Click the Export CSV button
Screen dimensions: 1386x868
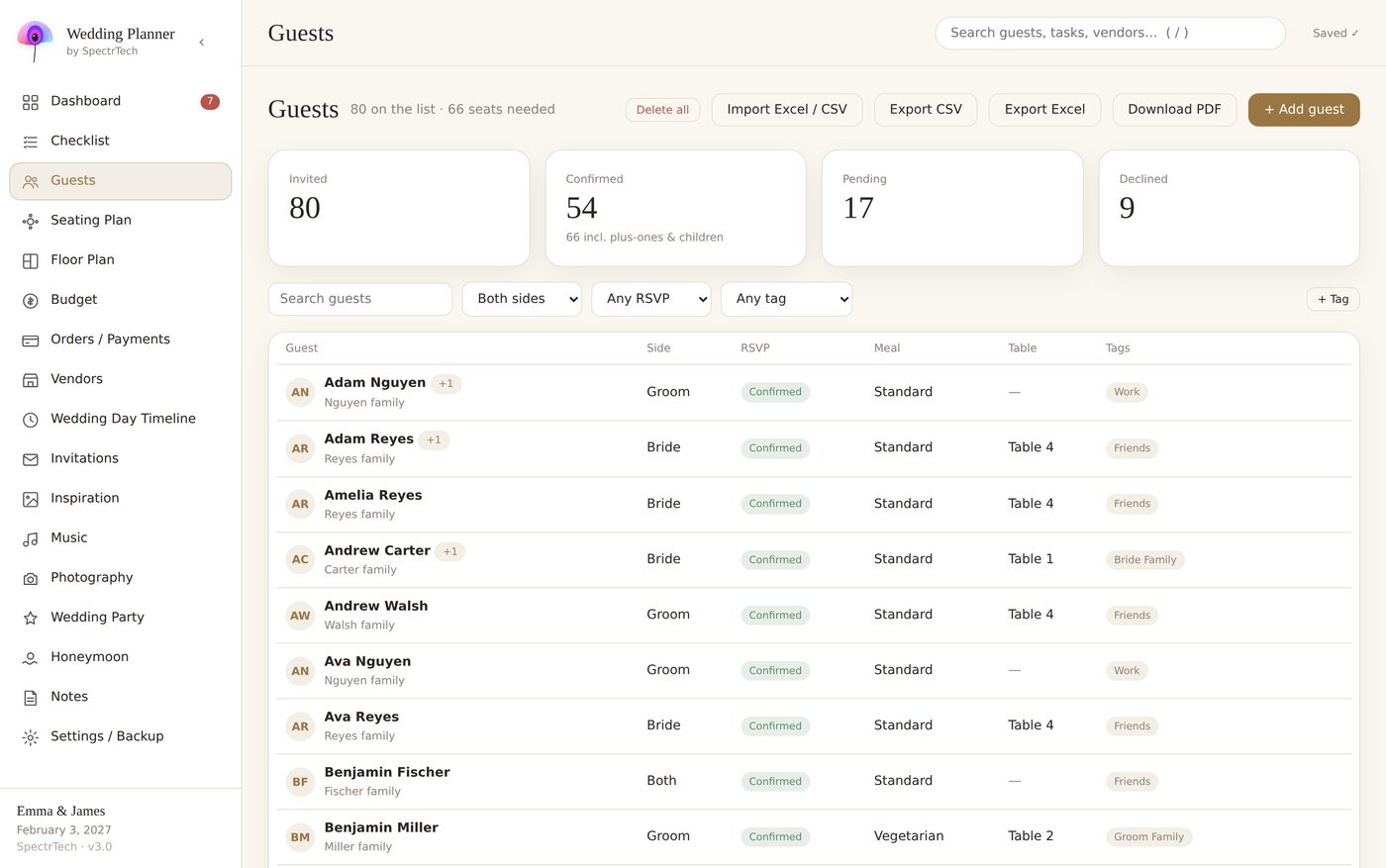point(926,110)
